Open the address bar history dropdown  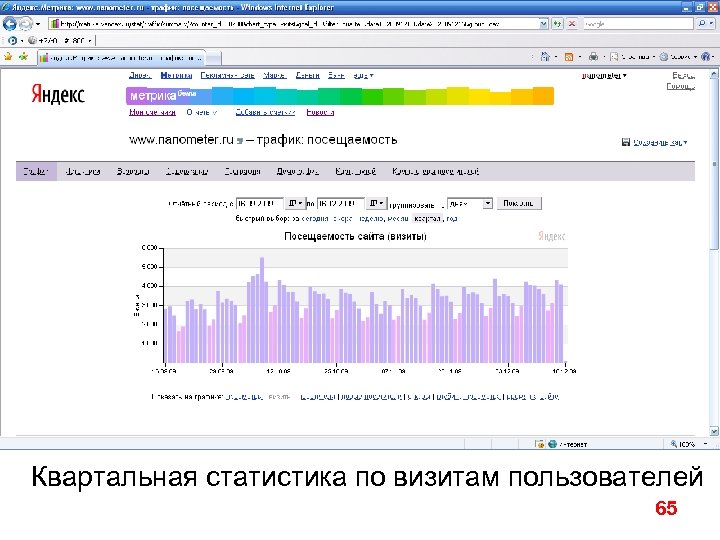(544, 24)
